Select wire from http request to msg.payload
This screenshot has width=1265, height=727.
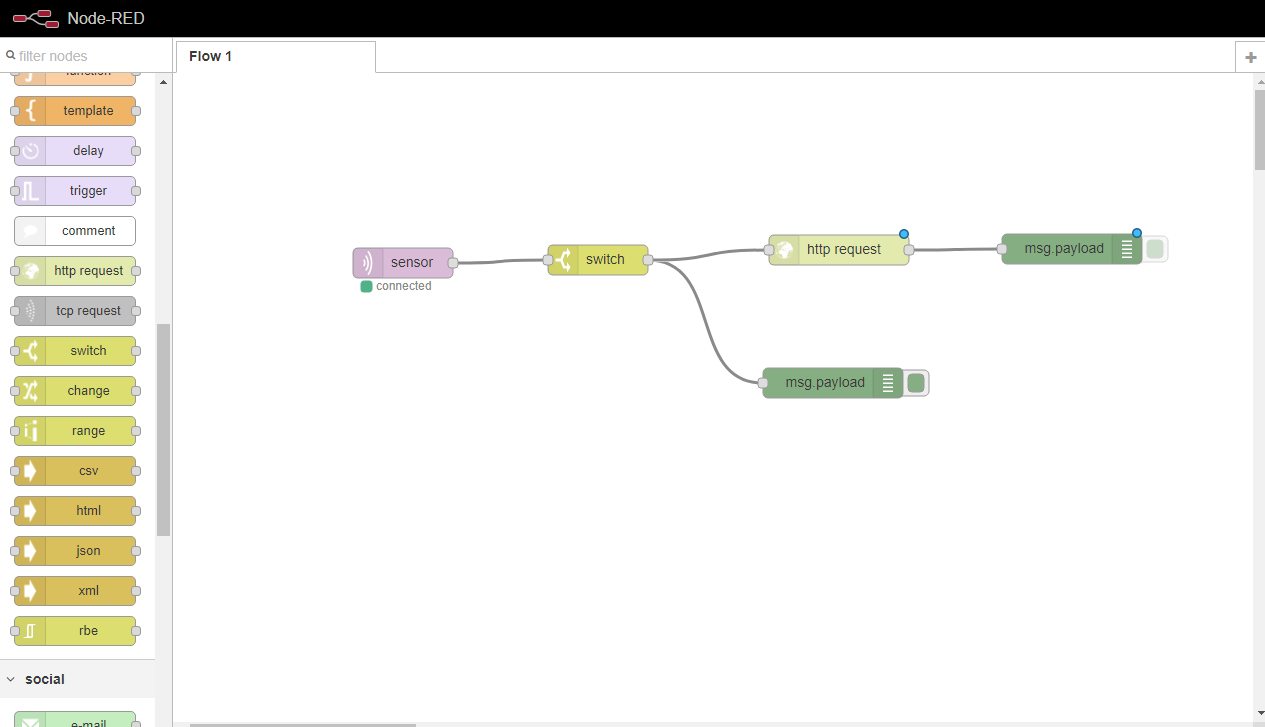click(955, 250)
